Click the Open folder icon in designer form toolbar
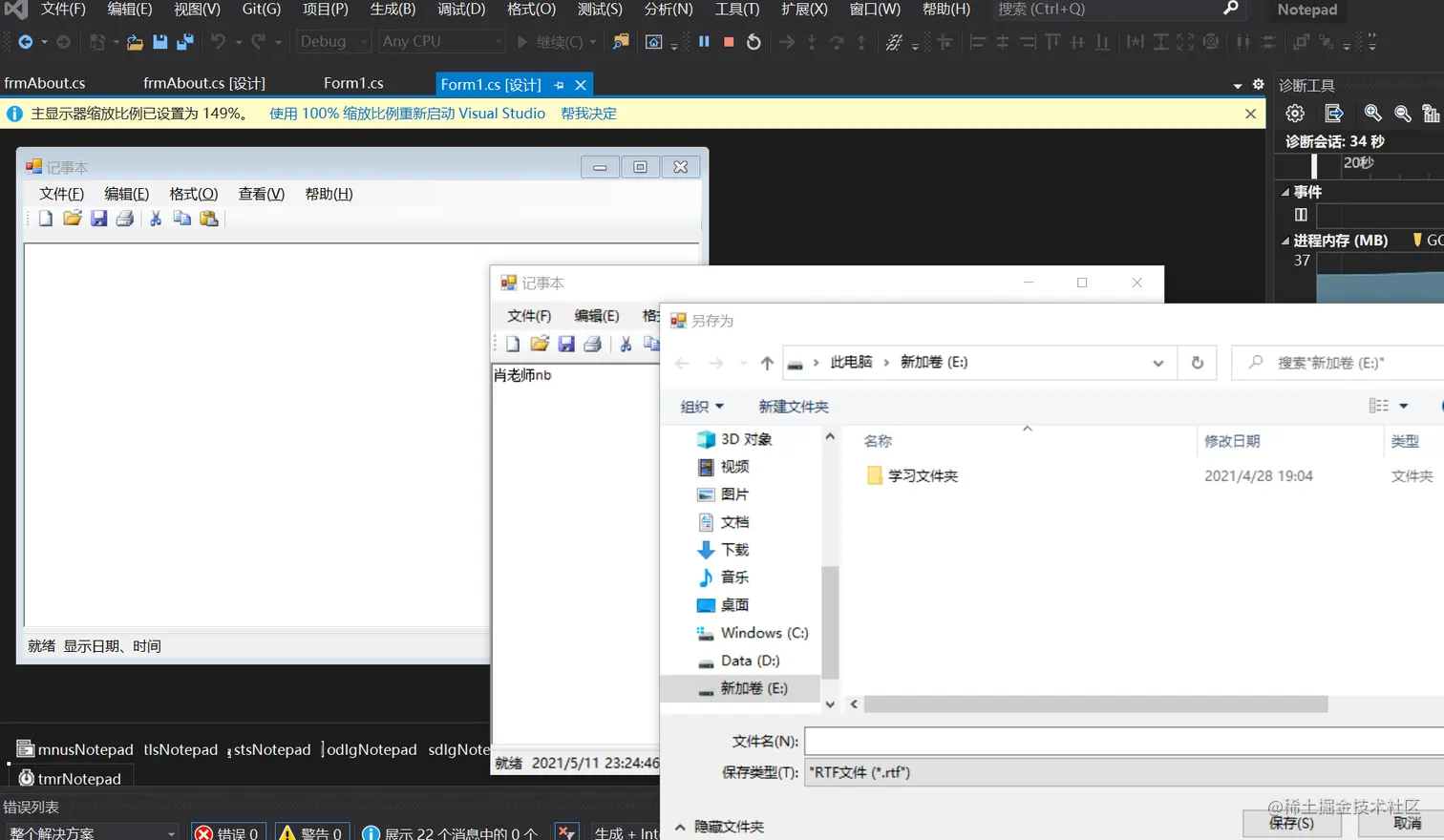 pyautogui.click(x=73, y=219)
